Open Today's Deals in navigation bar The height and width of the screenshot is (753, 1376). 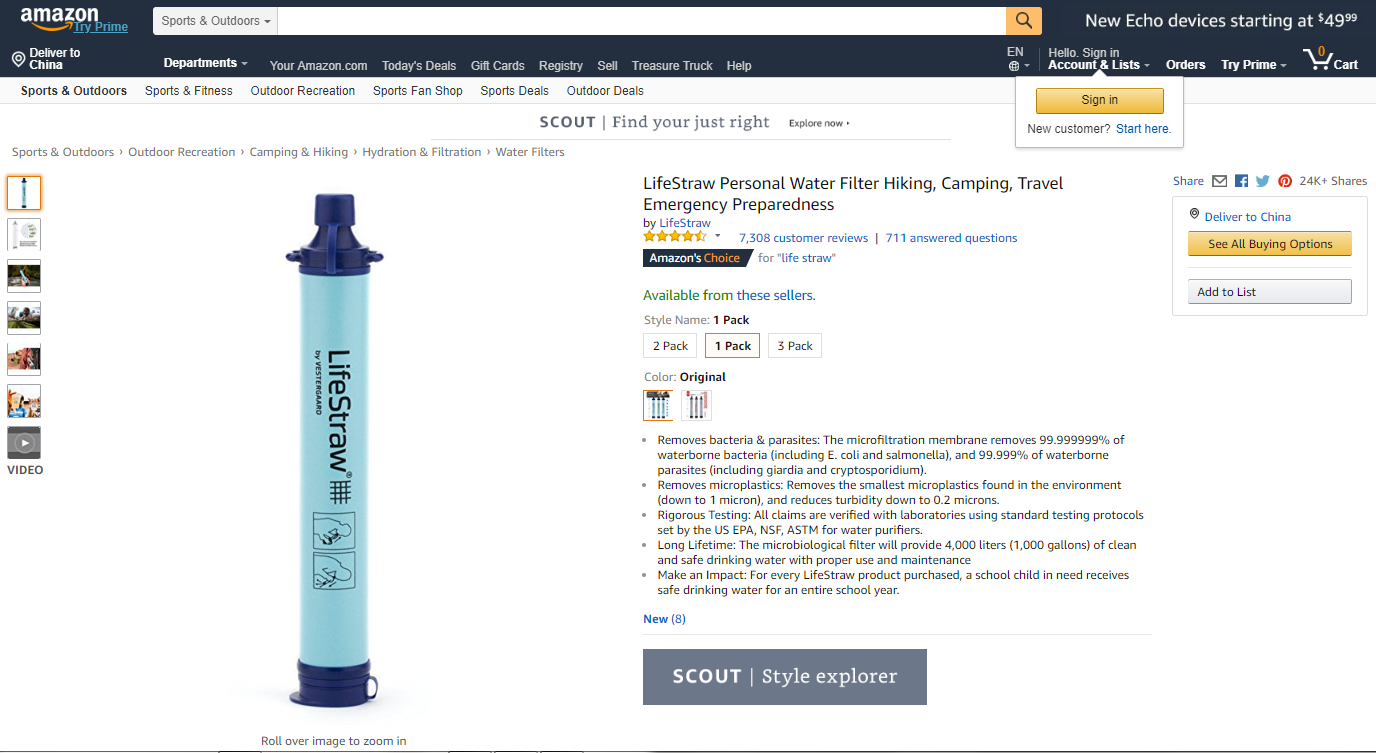(419, 66)
